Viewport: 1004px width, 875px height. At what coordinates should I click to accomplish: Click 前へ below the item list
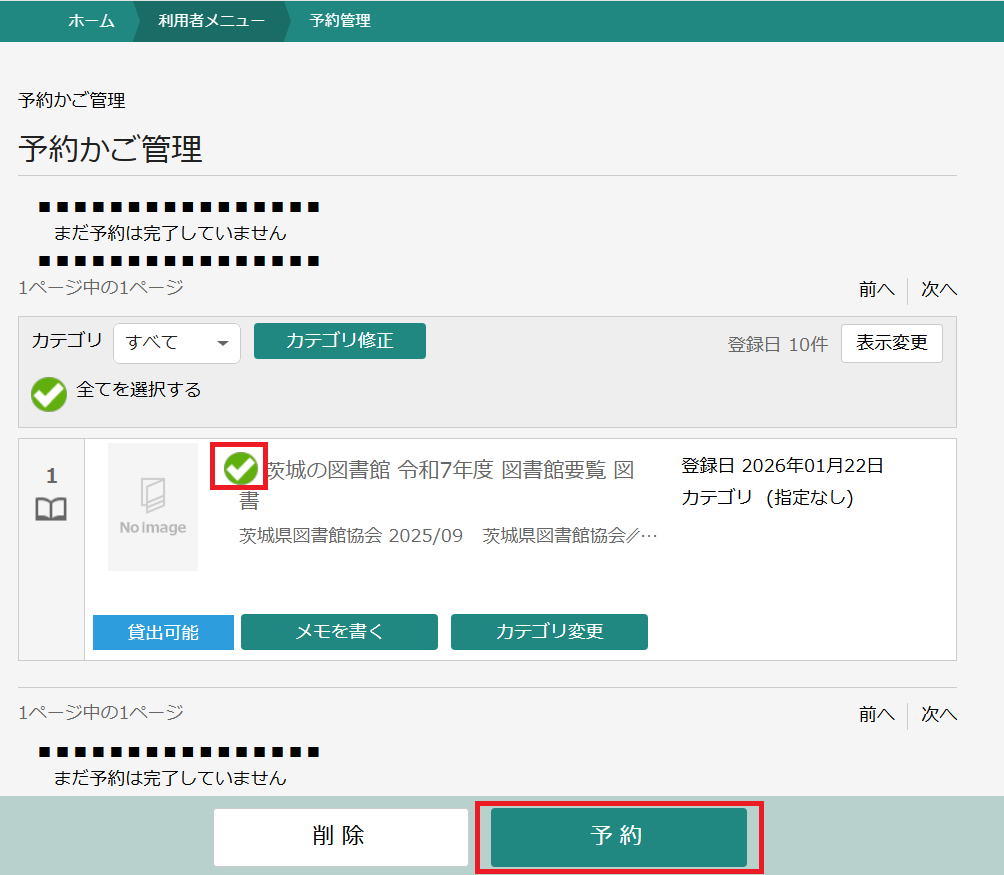coord(876,714)
